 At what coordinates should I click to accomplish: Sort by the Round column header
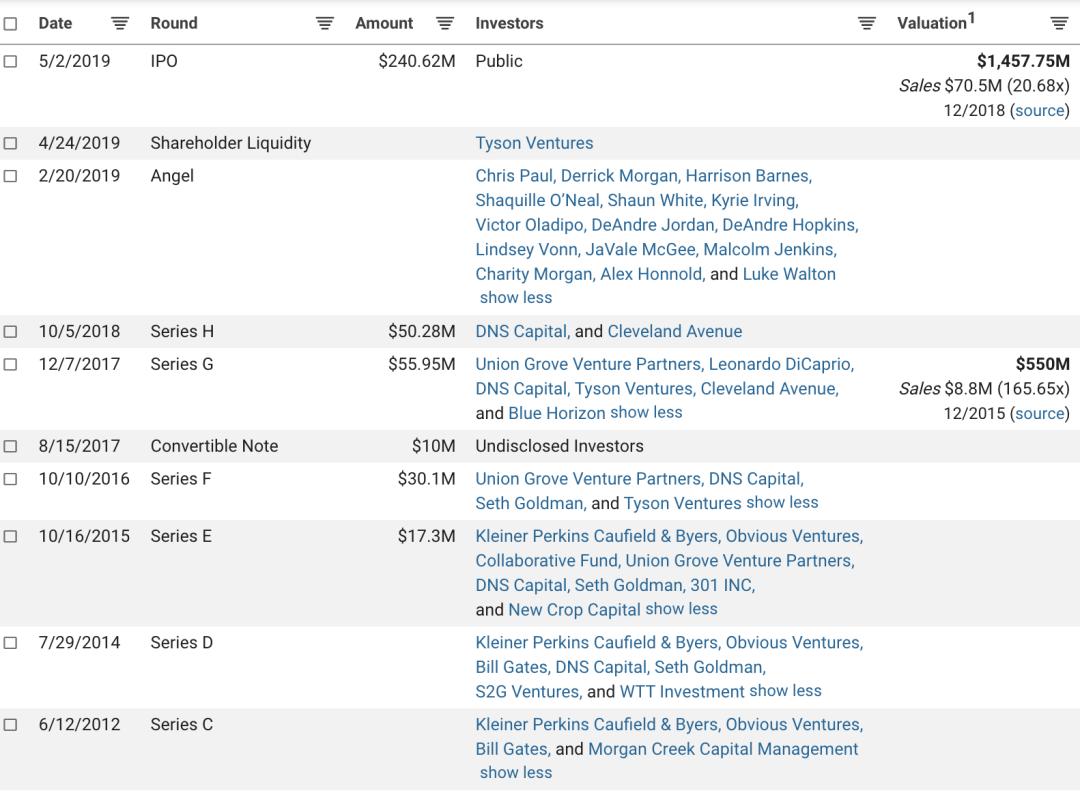[174, 23]
